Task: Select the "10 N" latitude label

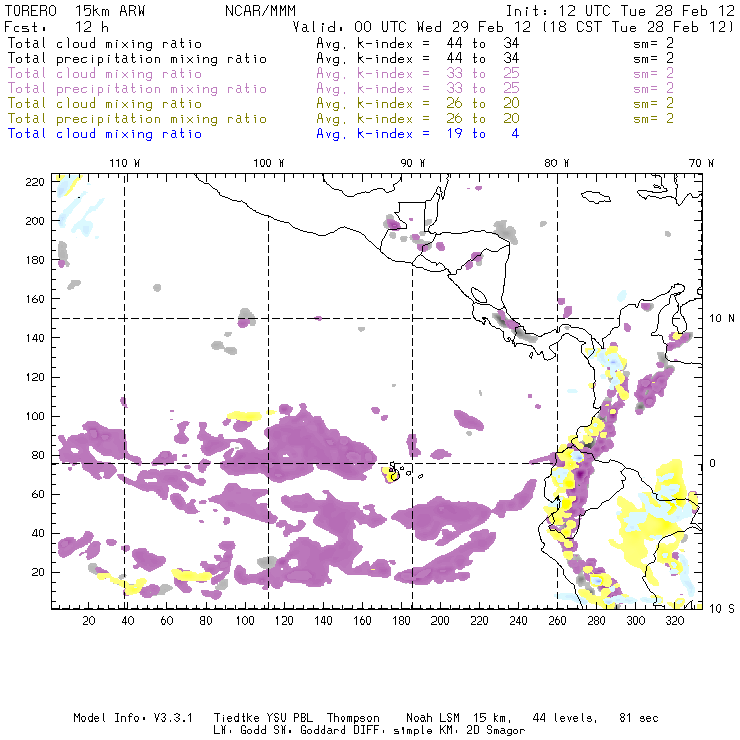Action: coord(722,319)
